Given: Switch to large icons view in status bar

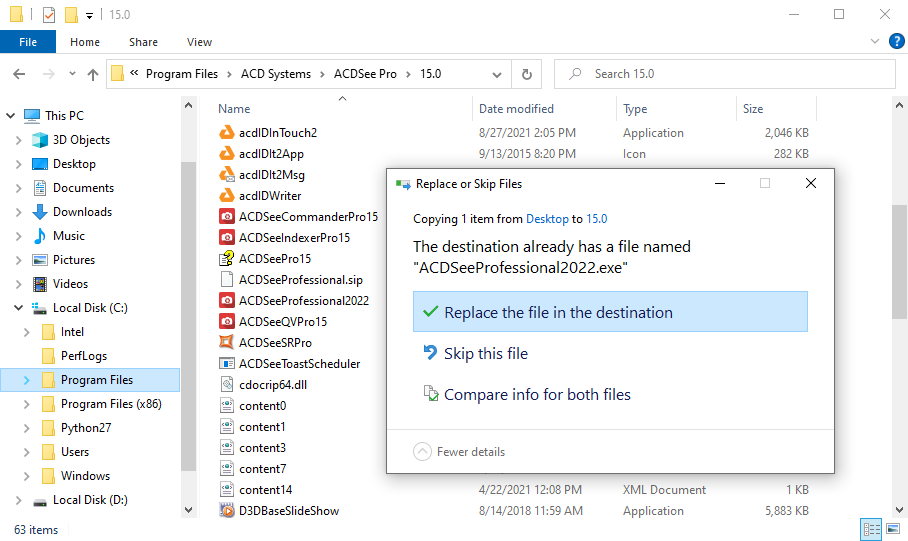Looking at the screenshot, I should click(893, 529).
